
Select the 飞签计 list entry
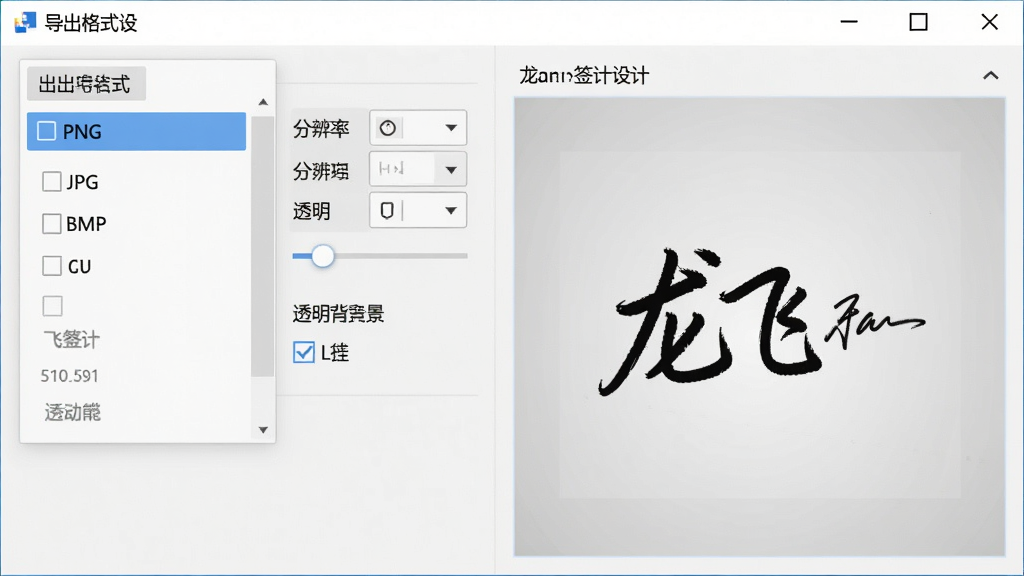(72, 340)
